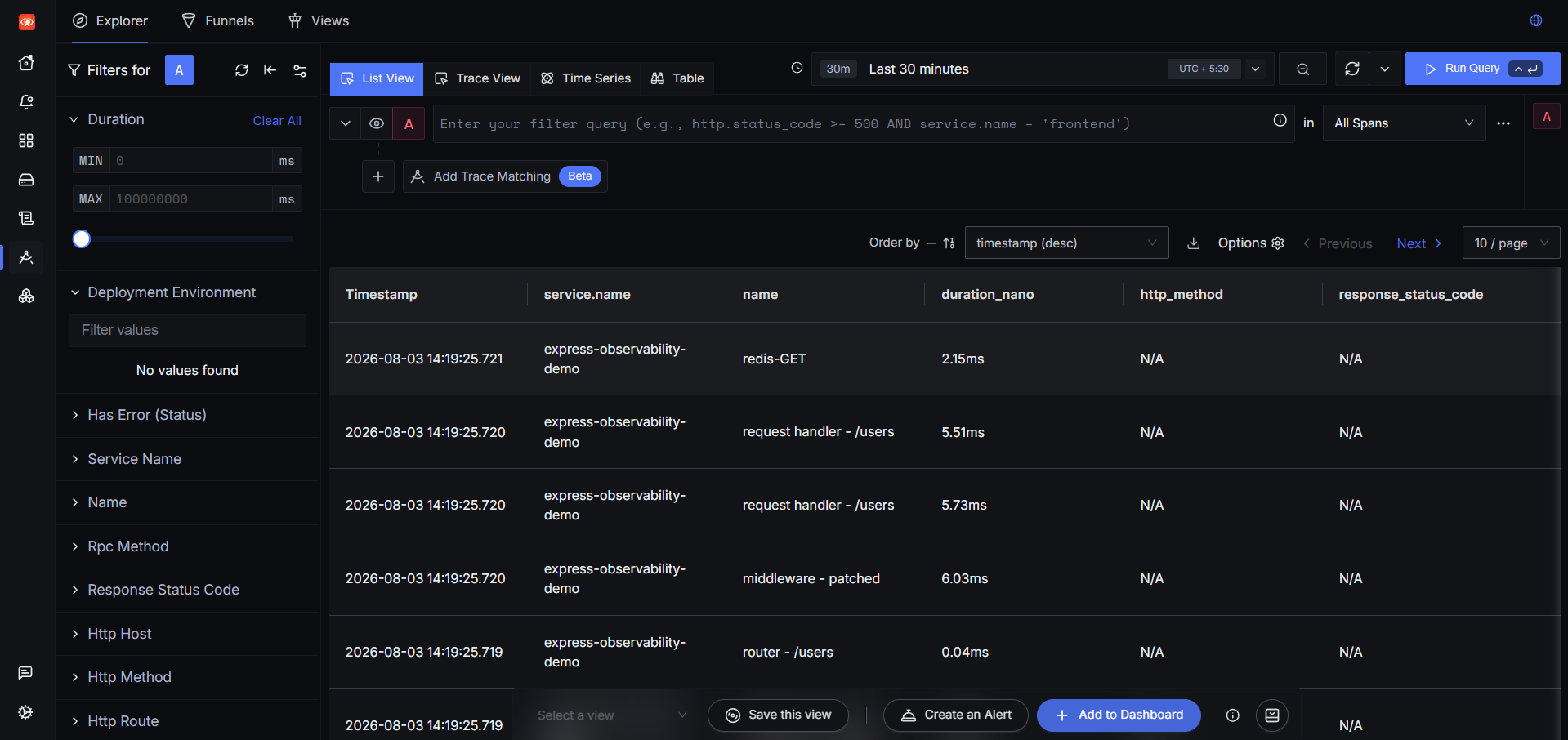This screenshot has width=1568, height=740.
Task: Open the Home sidebar icon
Action: [26, 63]
